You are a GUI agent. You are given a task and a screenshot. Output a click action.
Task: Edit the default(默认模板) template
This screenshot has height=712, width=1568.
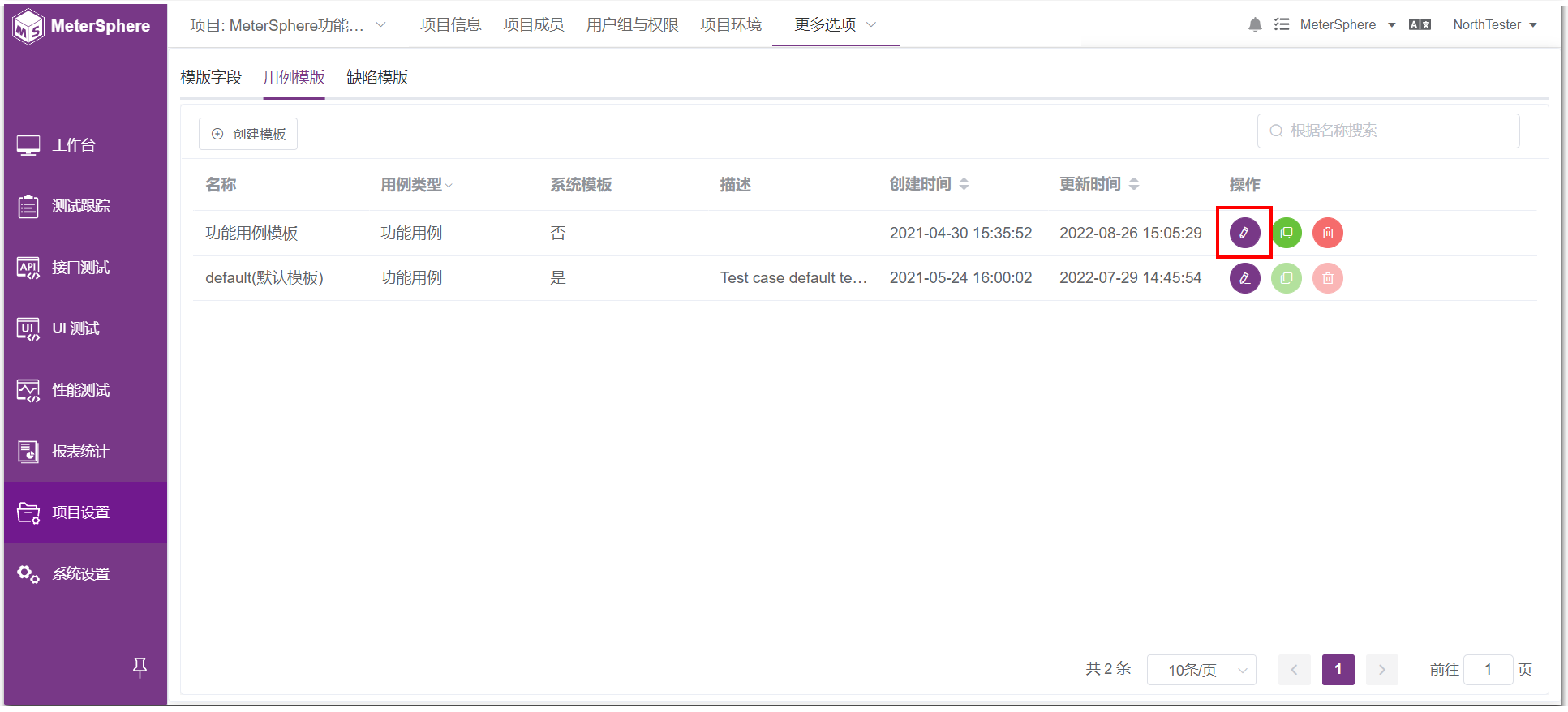(x=1244, y=278)
